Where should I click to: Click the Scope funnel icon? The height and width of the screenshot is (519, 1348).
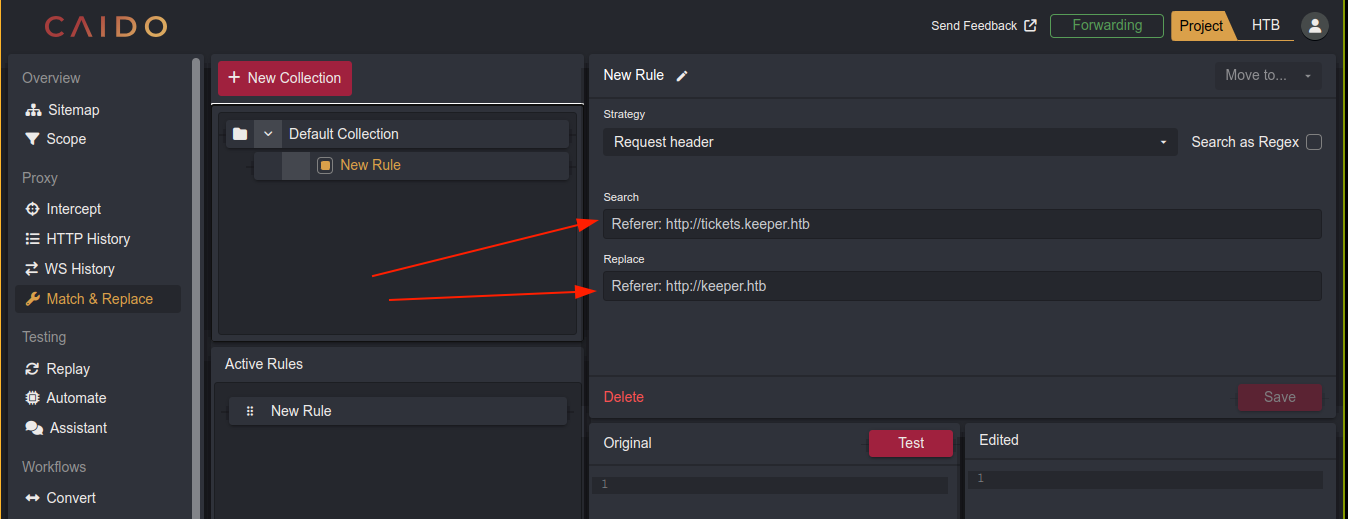tap(33, 139)
